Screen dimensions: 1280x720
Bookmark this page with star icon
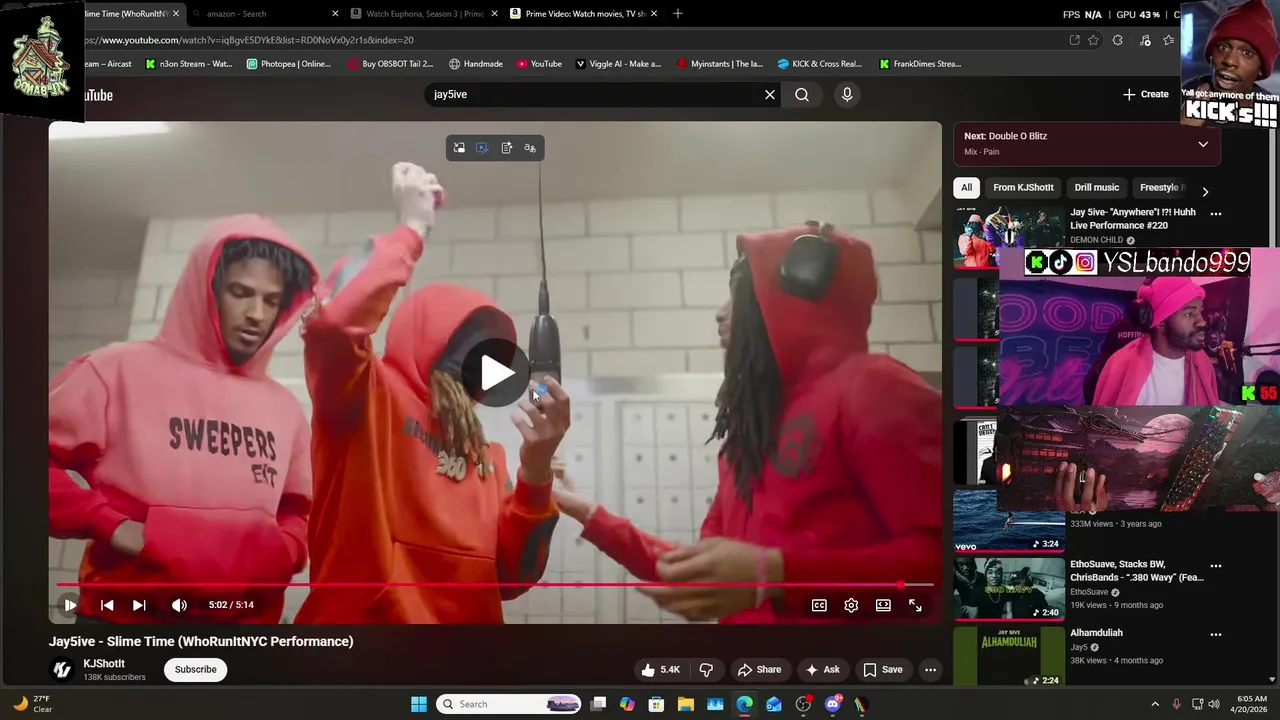1094,40
